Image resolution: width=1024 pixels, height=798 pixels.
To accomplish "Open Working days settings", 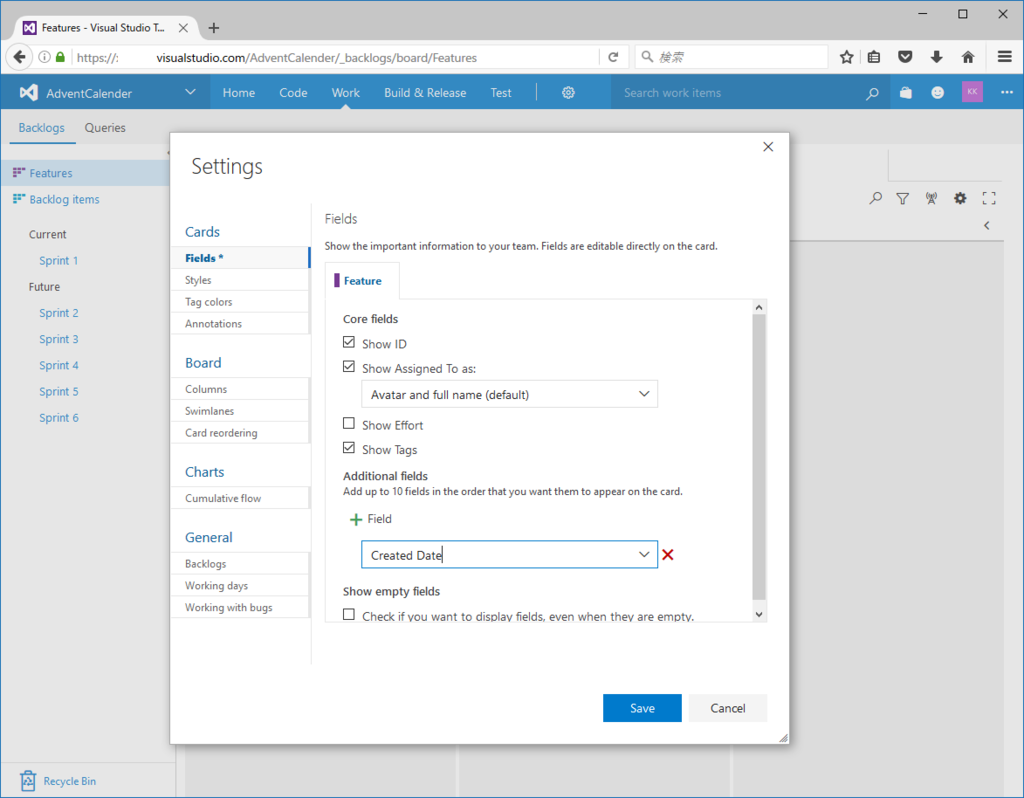I will click(240, 586).
